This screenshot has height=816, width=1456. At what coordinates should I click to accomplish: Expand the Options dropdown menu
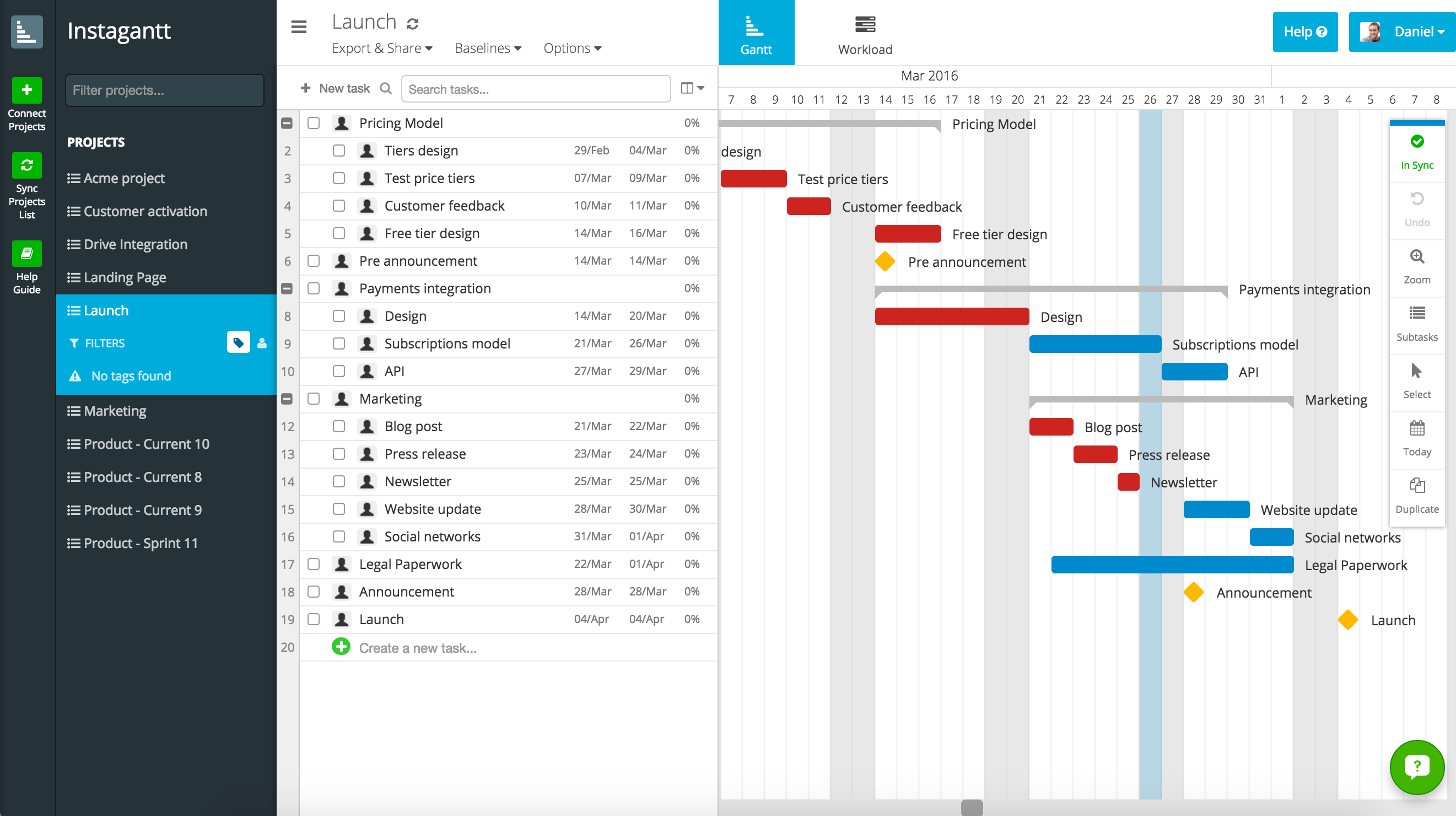point(574,47)
